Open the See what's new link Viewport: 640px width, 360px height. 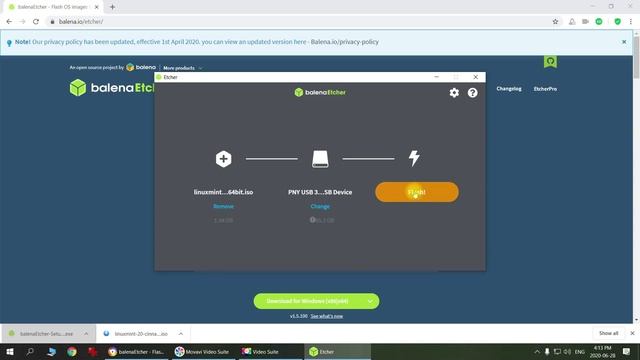(x=327, y=316)
